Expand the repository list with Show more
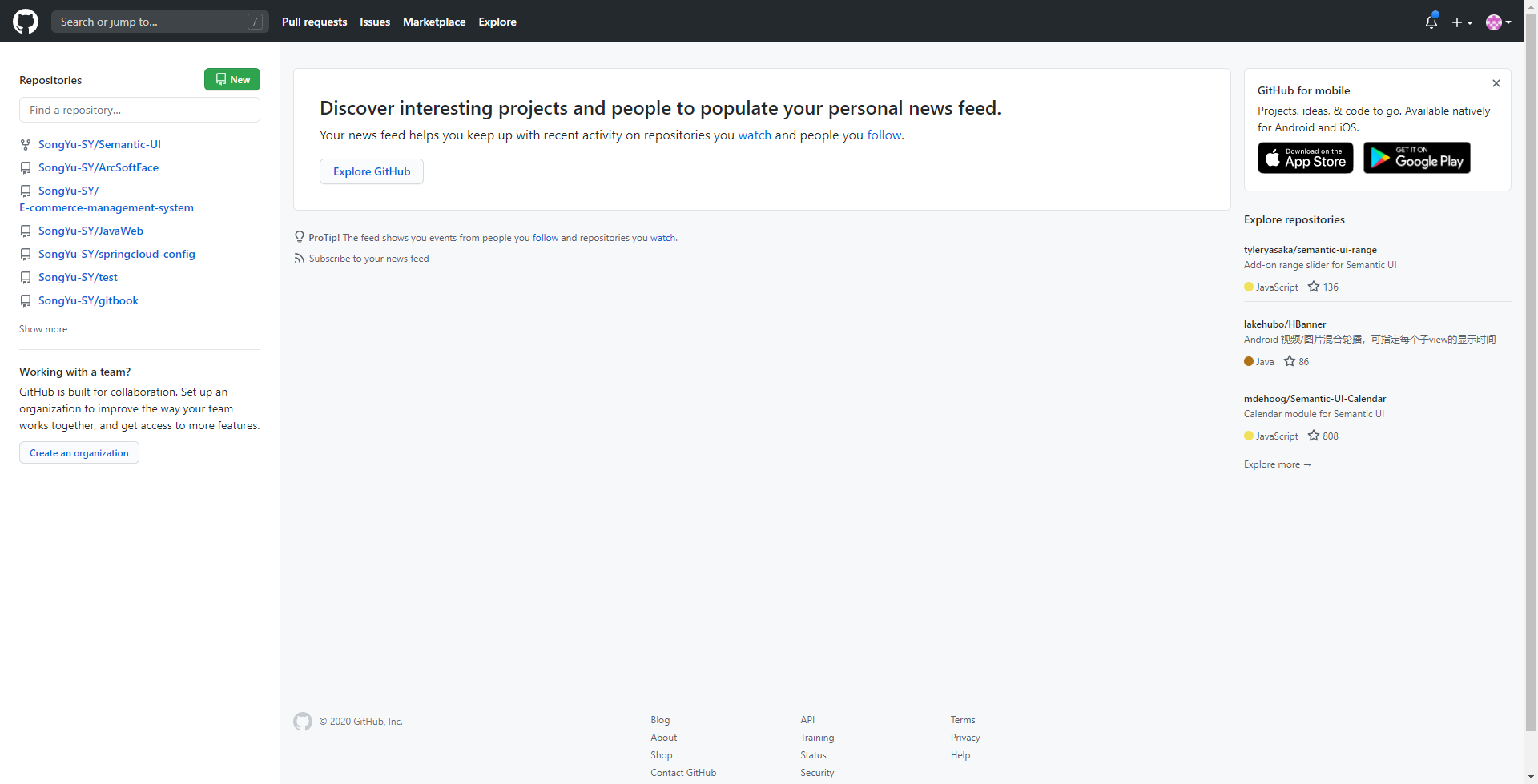 click(43, 329)
